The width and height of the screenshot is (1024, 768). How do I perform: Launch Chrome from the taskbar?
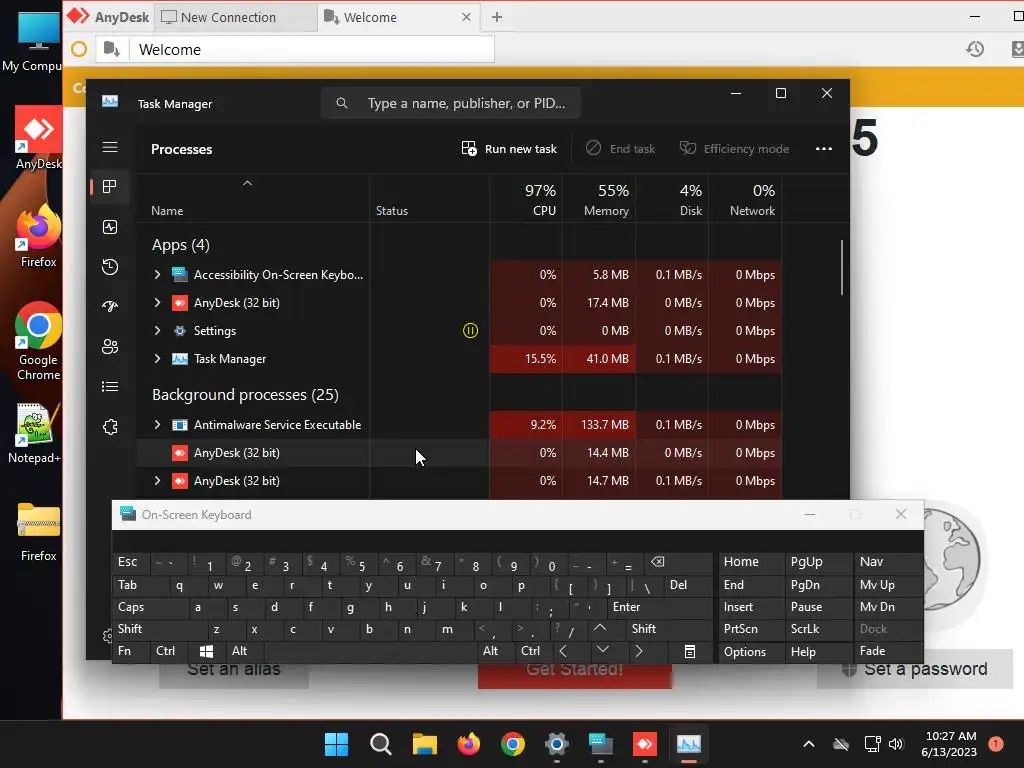point(513,744)
